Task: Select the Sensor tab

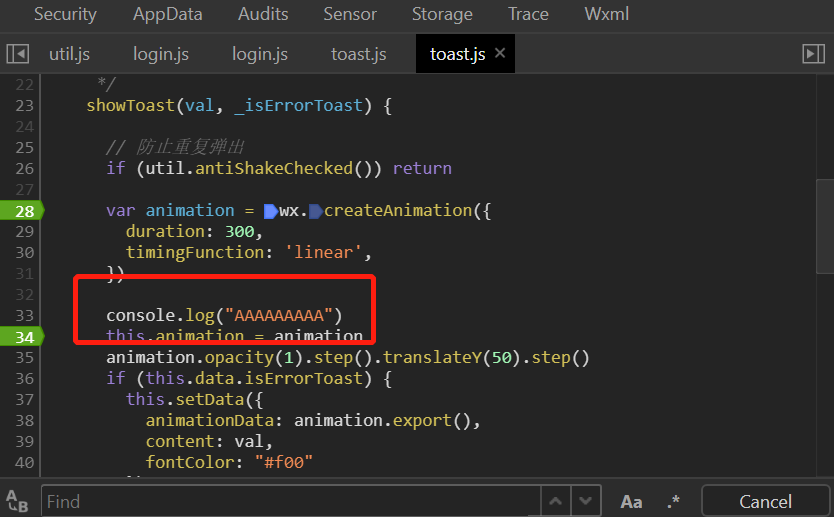Action: (x=350, y=14)
